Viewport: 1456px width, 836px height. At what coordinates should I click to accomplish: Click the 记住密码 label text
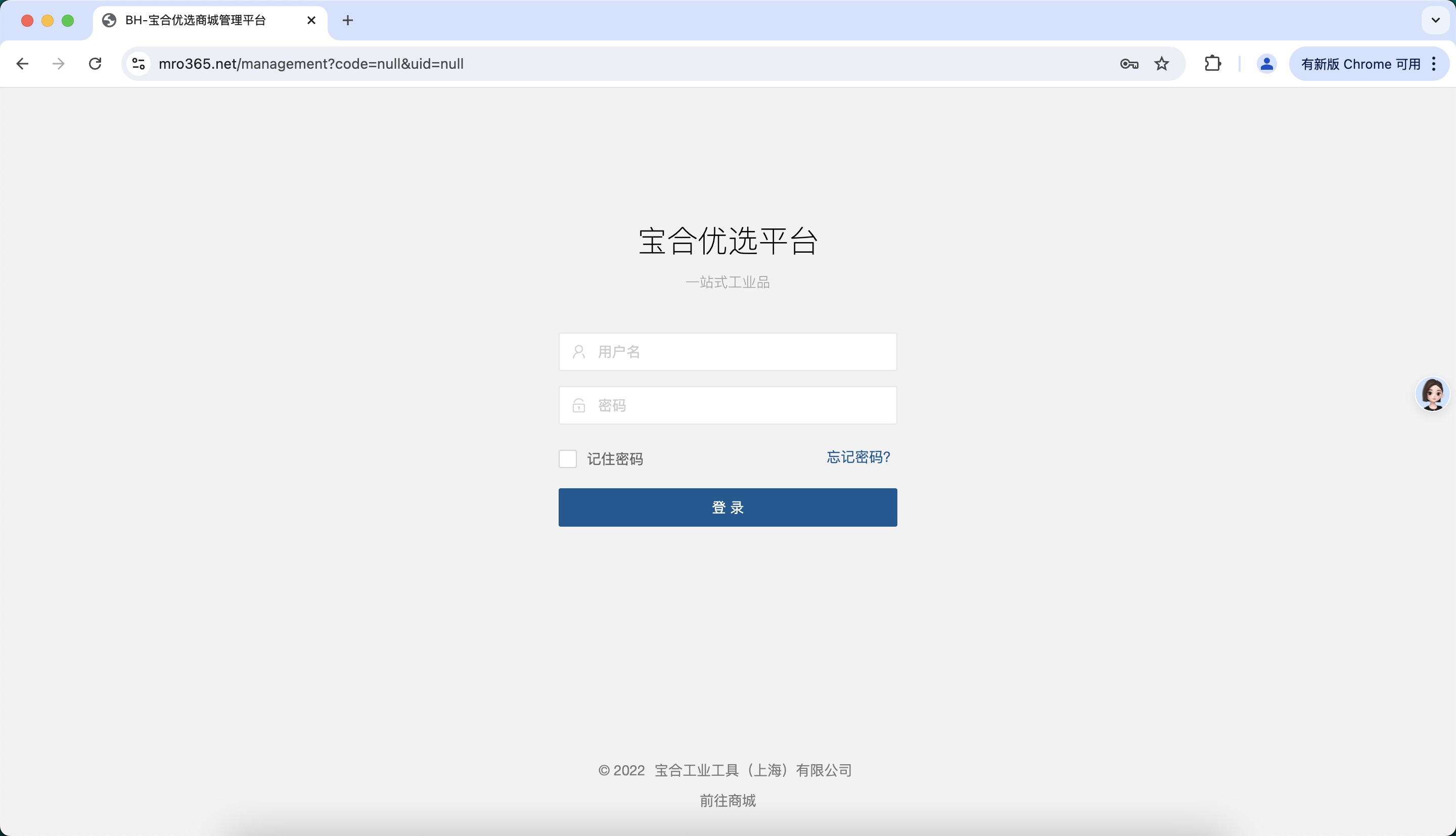(x=615, y=459)
